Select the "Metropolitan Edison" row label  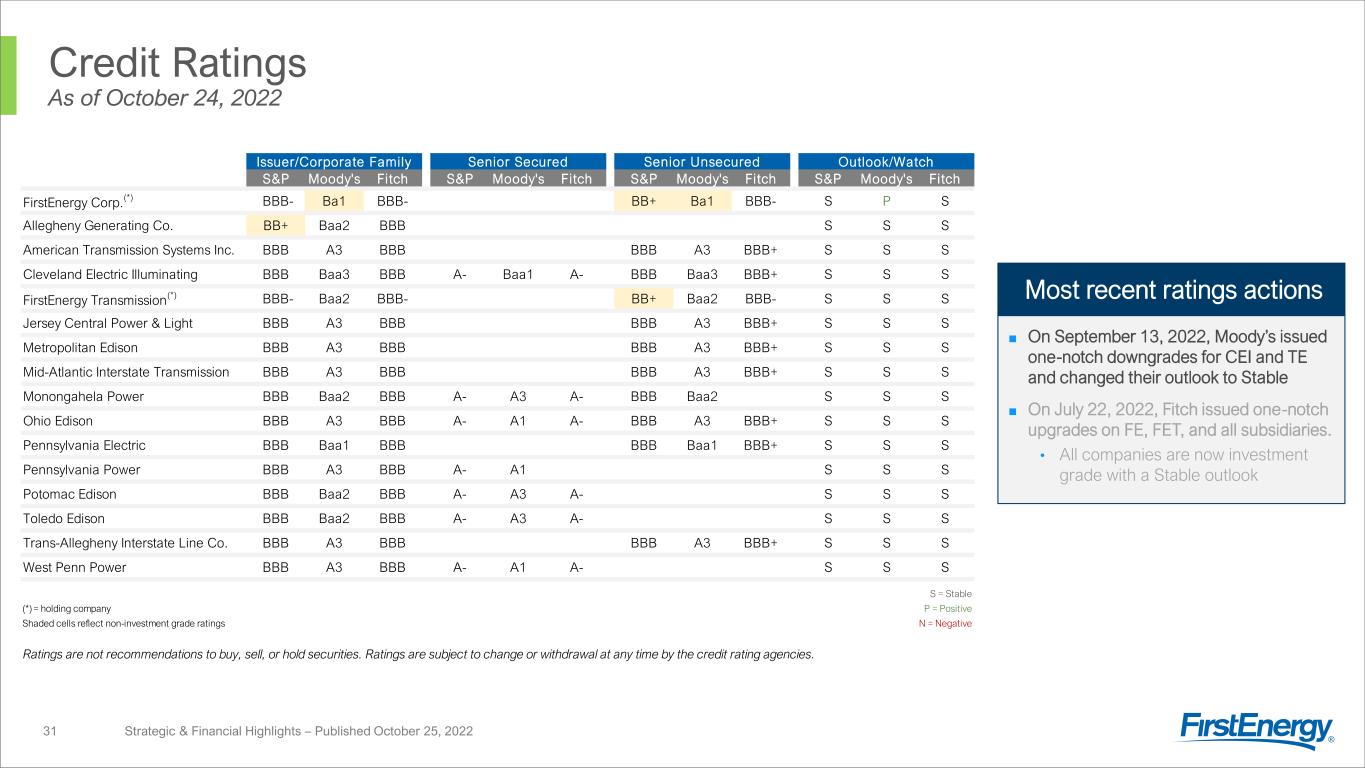pos(80,347)
